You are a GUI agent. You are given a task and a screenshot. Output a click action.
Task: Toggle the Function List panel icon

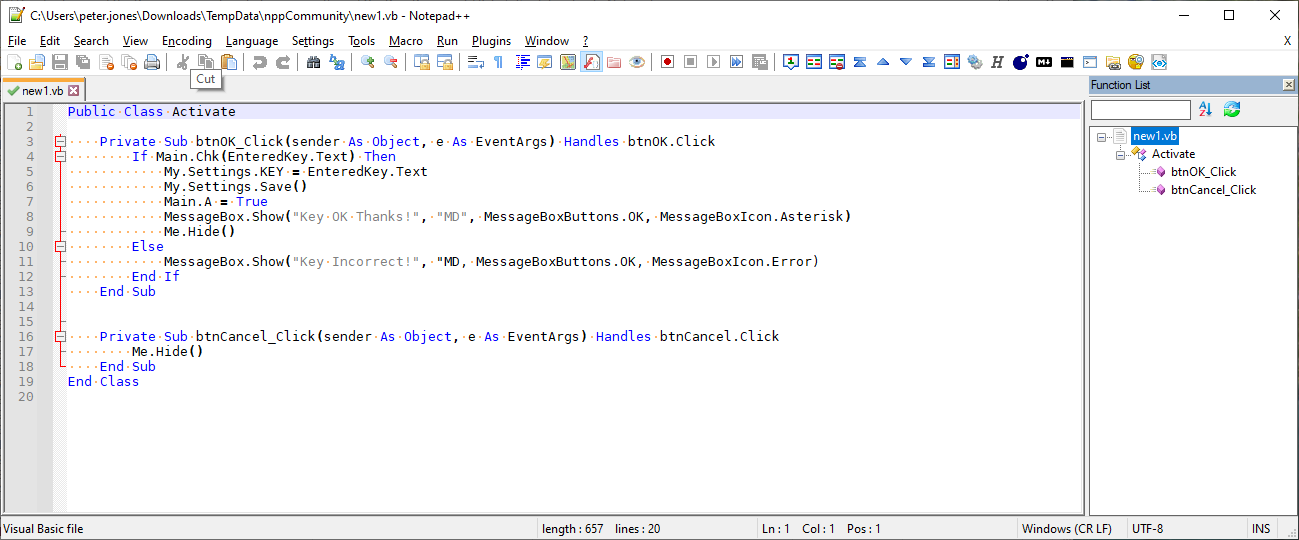point(591,62)
